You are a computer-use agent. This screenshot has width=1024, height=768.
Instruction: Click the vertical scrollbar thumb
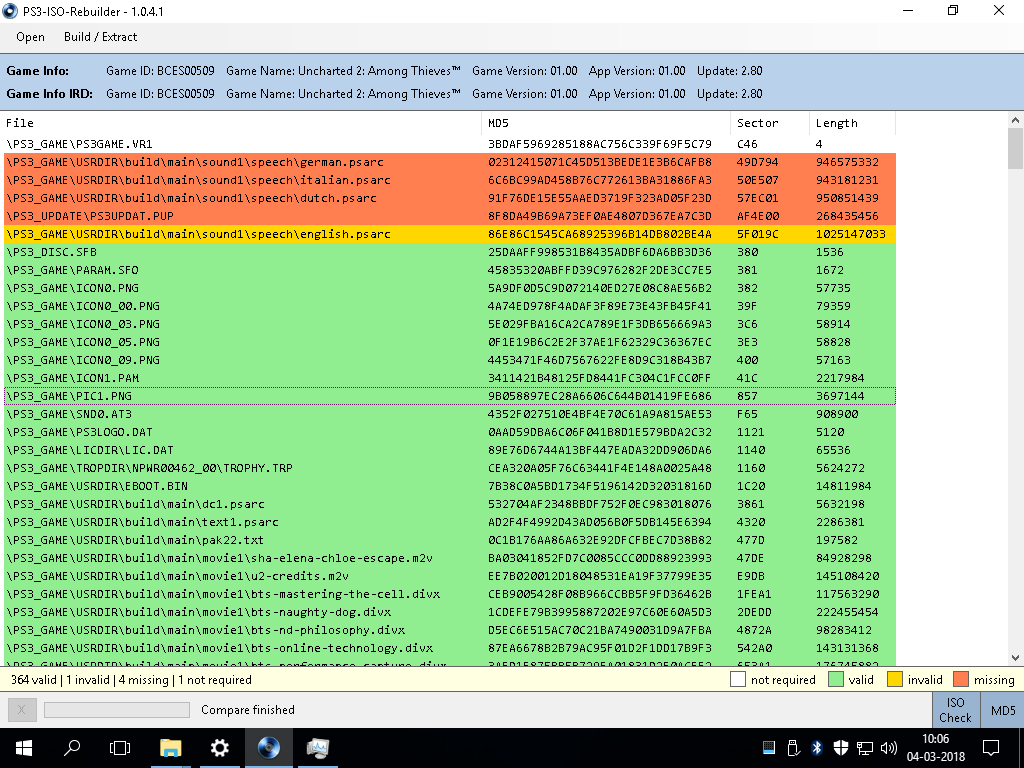pos(1015,148)
